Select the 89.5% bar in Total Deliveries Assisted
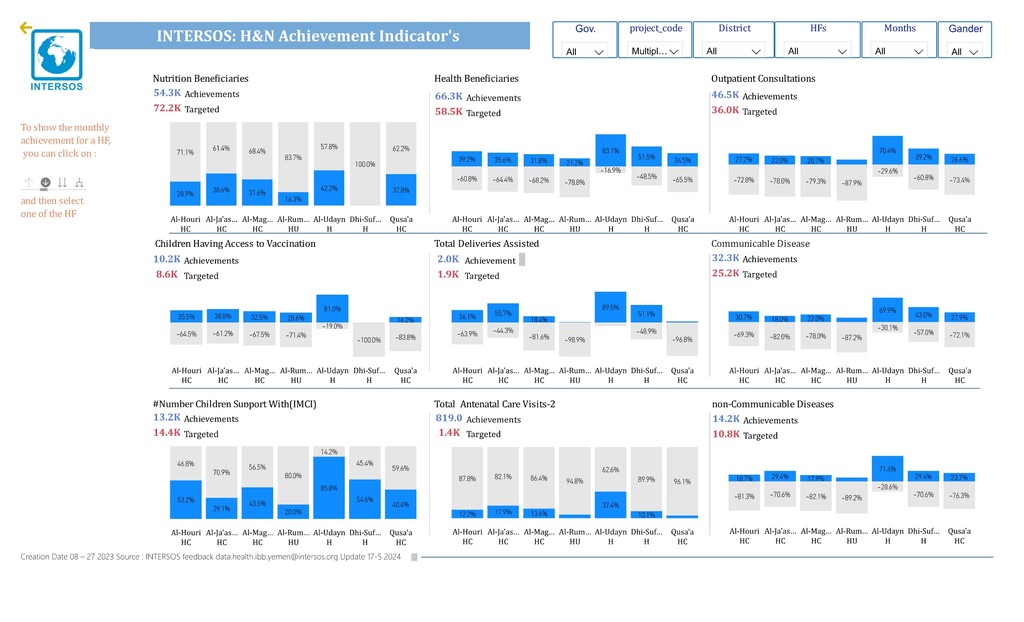The image size is (1024, 622). (x=611, y=307)
